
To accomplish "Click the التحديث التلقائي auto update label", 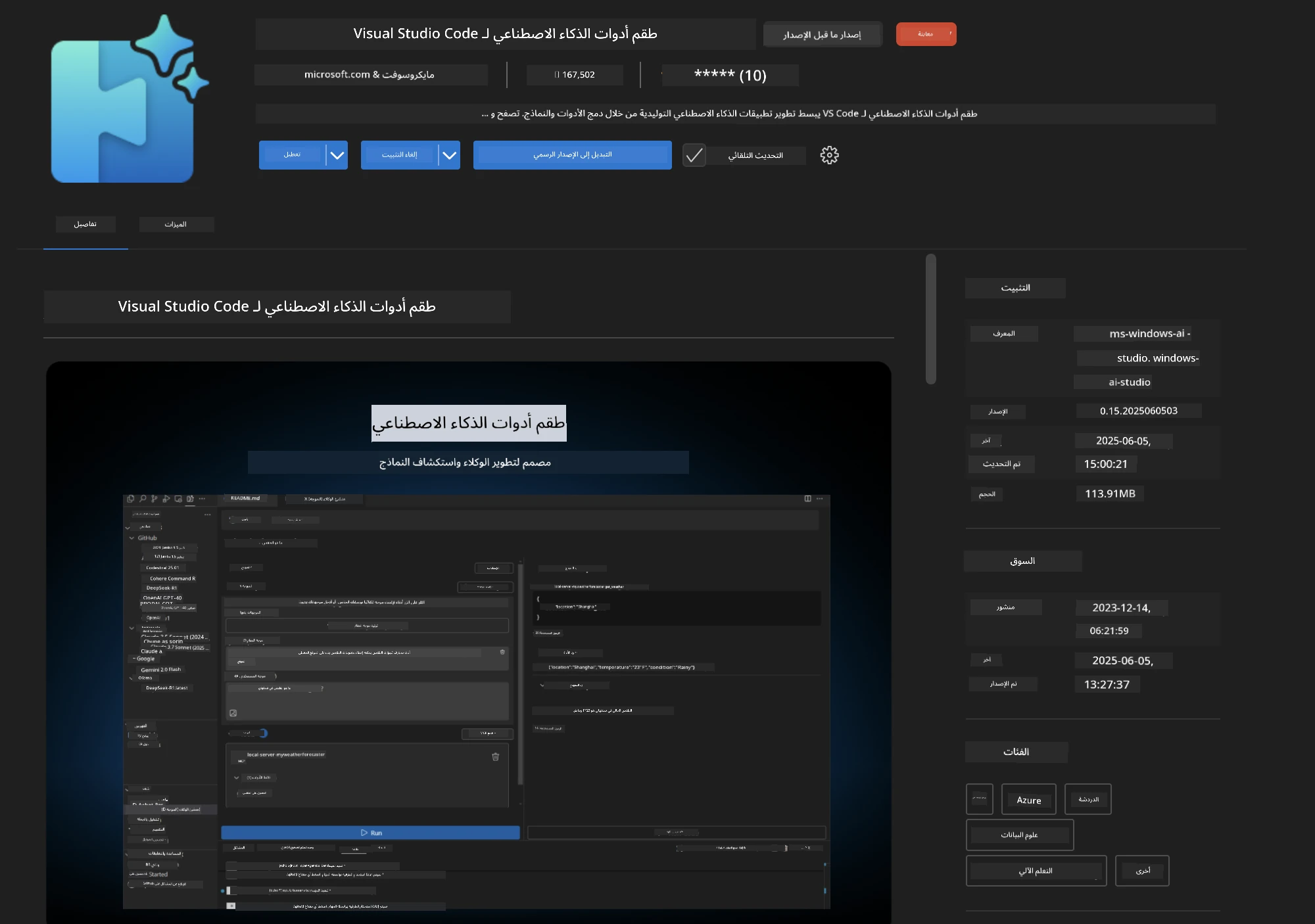I will click(755, 156).
